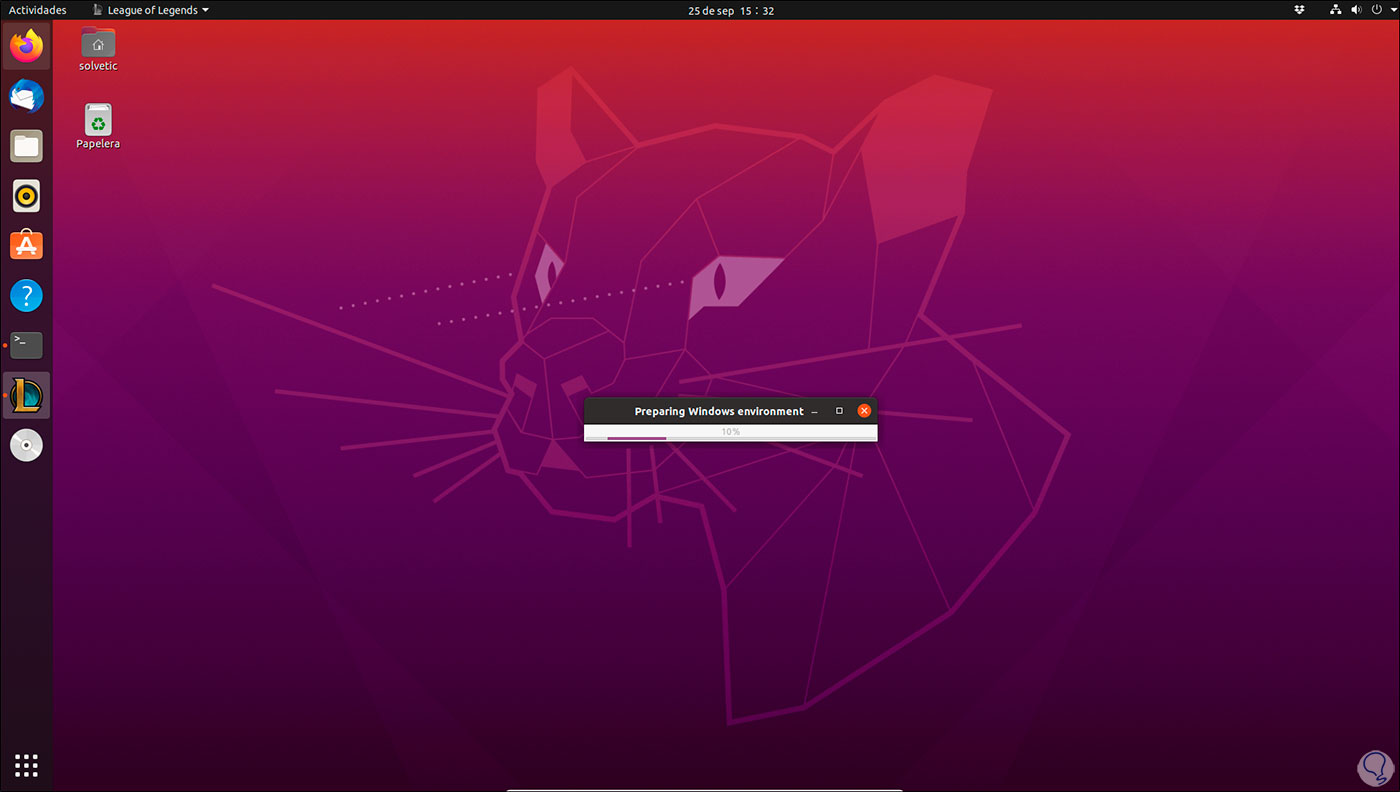The image size is (1400, 792).
Task: Open the clock calendar showing 25 de sep
Action: point(731,10)
